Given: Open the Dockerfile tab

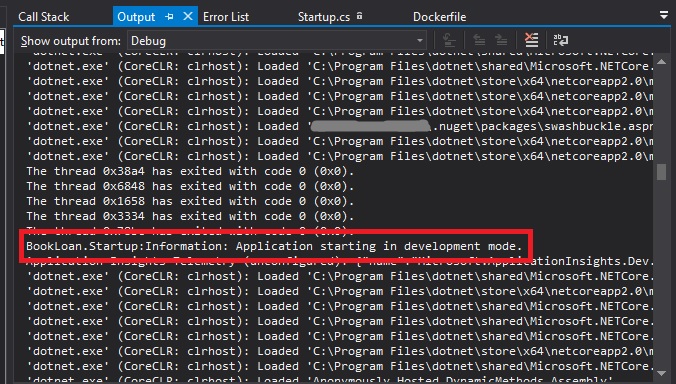Looking at the screenshot, I should click(x=439, y=17).
